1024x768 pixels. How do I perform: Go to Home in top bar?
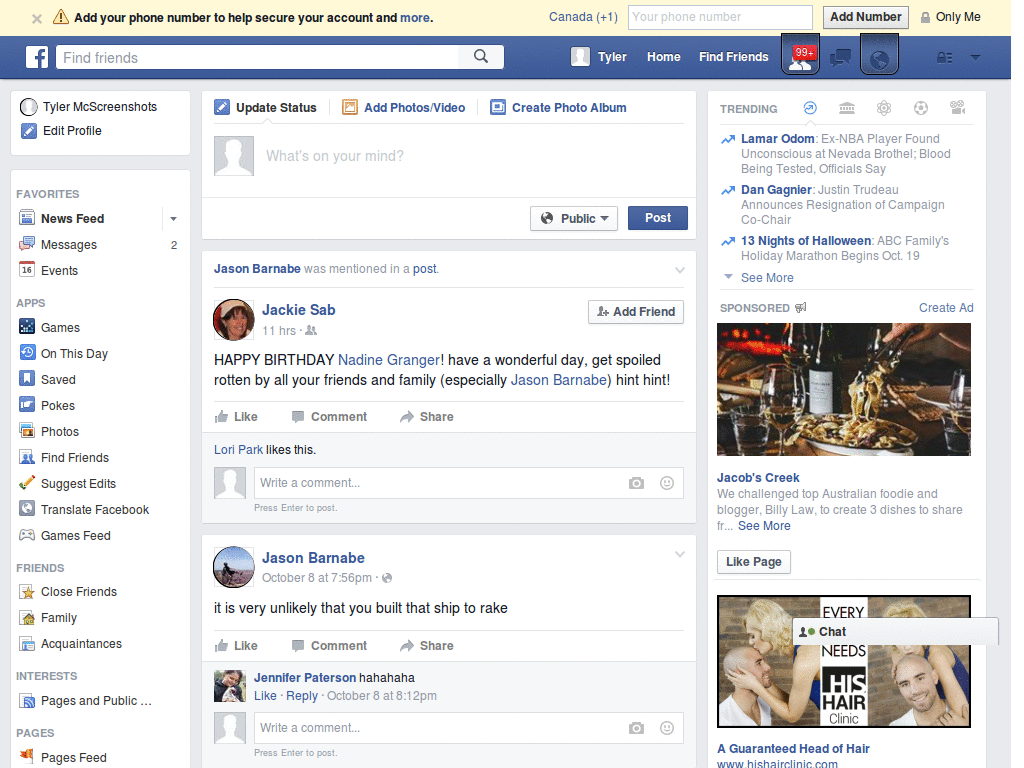point(664,57)
